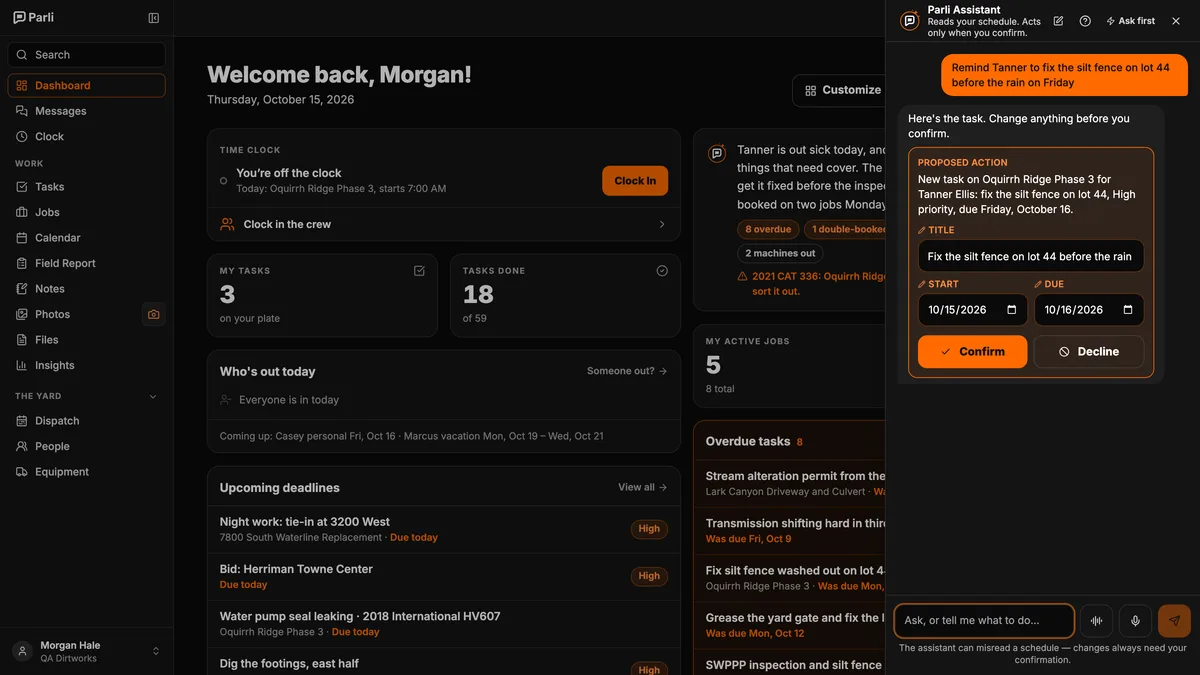Click the sidebar Search field
The image size is (1200, 675).
point(87,55)
